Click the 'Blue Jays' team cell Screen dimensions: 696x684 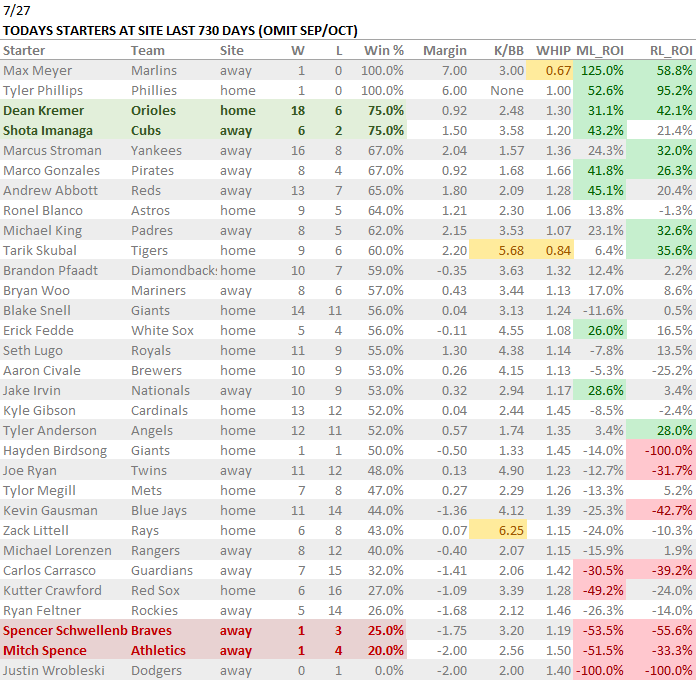pyautogui.click(x=159, y=510)
